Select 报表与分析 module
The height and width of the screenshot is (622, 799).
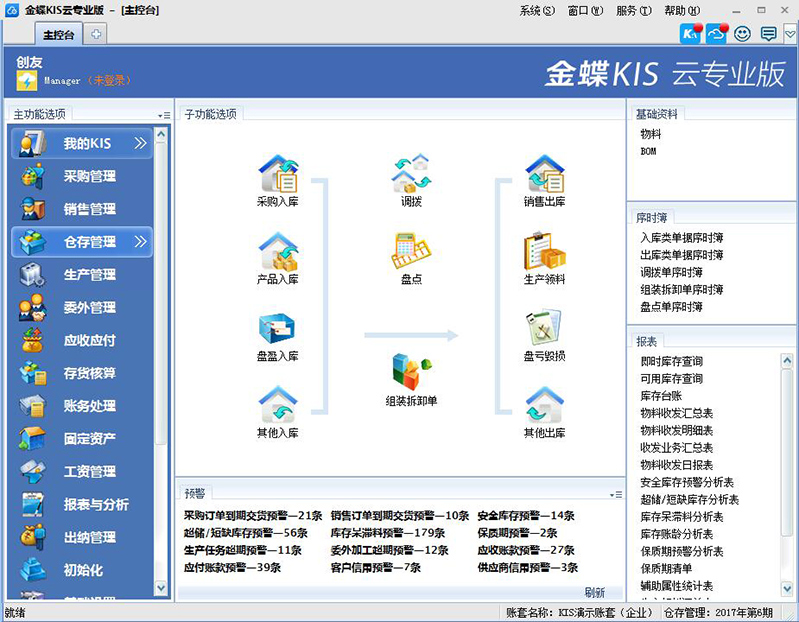click(82, 504)
